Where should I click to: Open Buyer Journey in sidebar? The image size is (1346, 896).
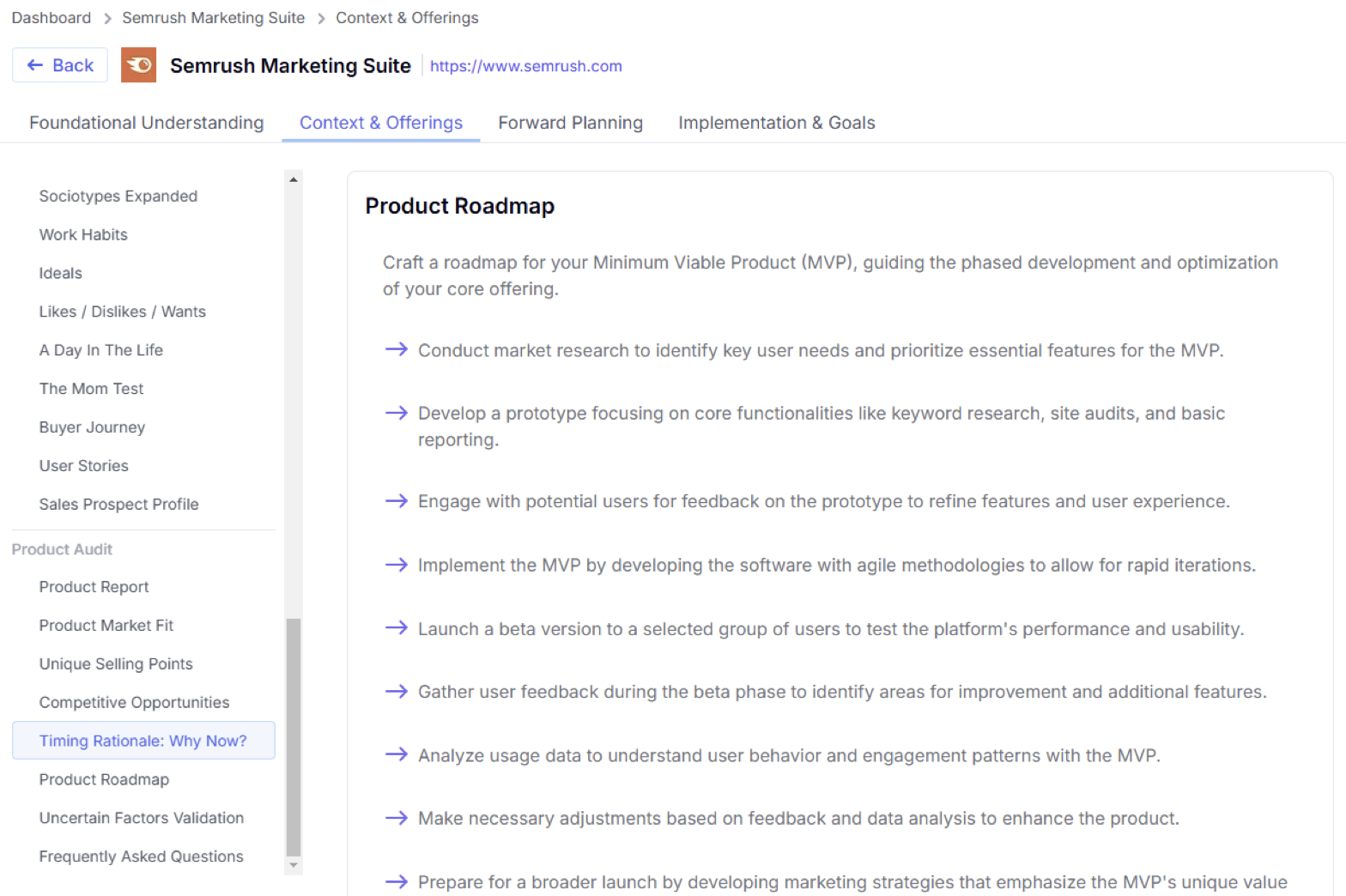point(92,427)
